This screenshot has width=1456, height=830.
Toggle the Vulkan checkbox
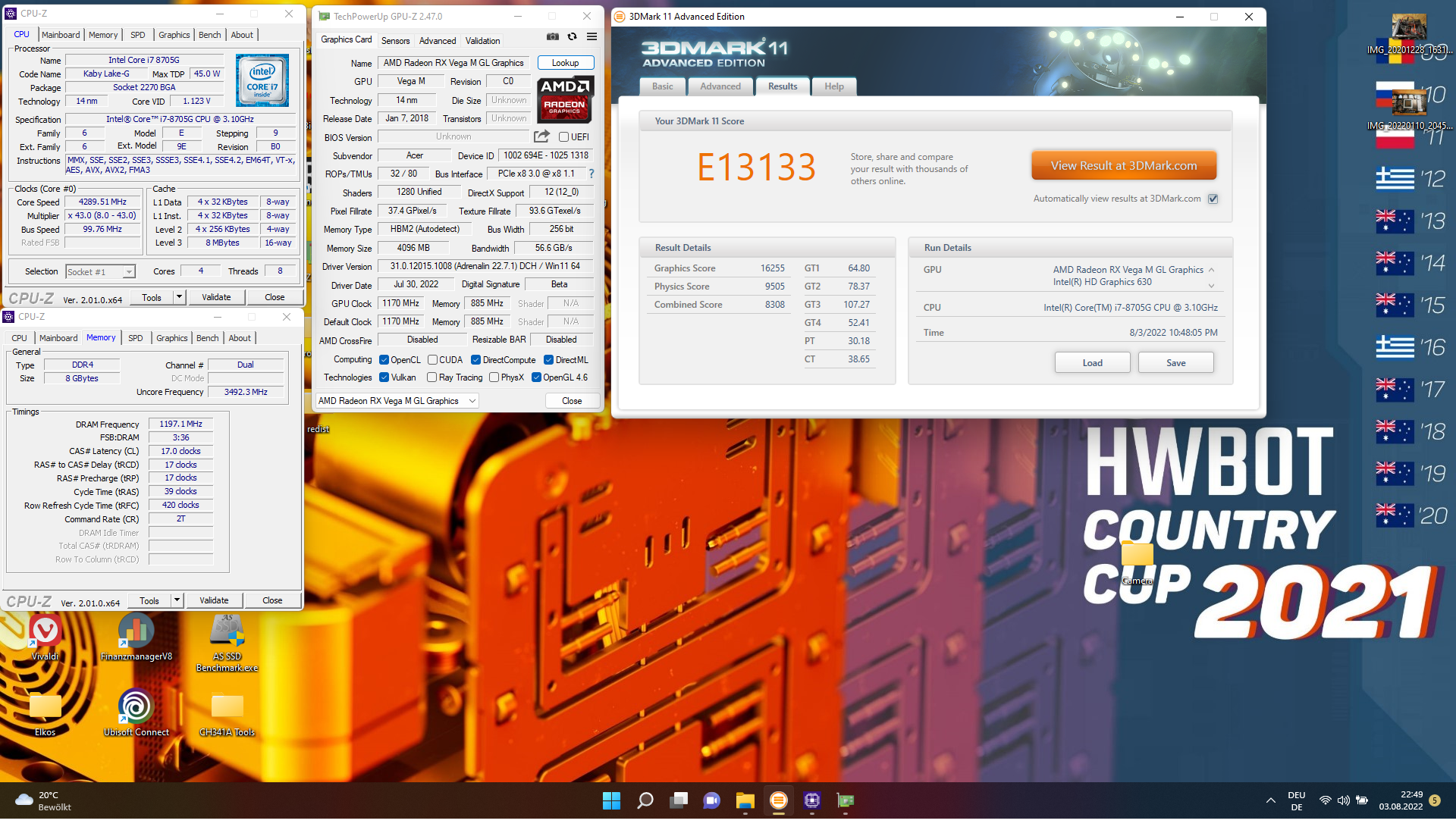pyautogui.click(x=384, y=377)
